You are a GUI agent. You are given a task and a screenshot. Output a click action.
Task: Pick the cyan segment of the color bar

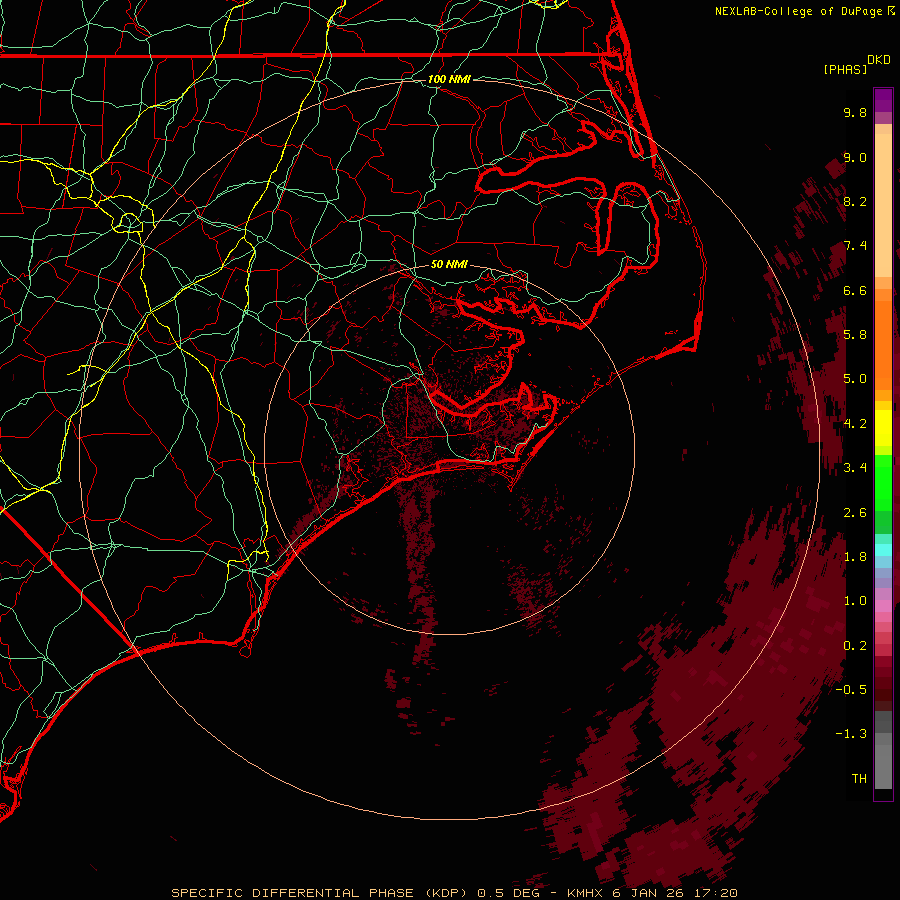(x=883, y=550)
